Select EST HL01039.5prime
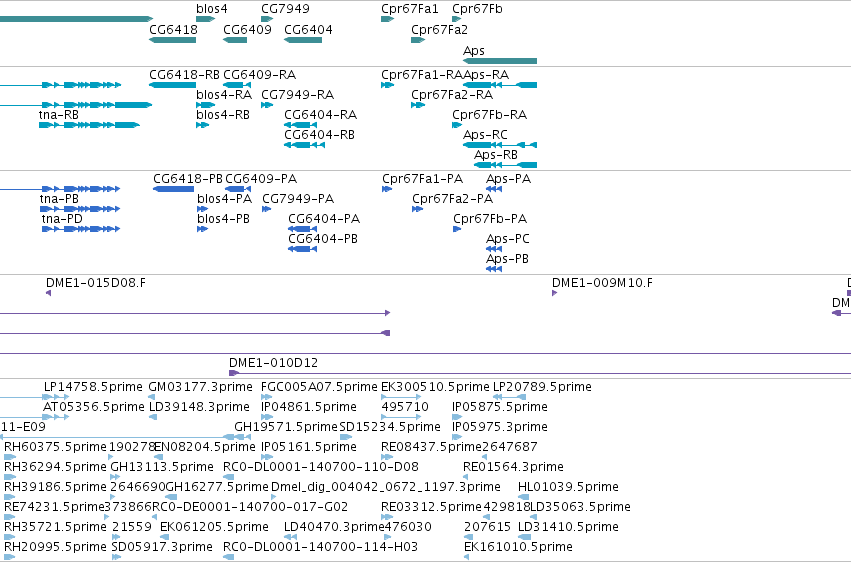 click(x=525, y=497)
